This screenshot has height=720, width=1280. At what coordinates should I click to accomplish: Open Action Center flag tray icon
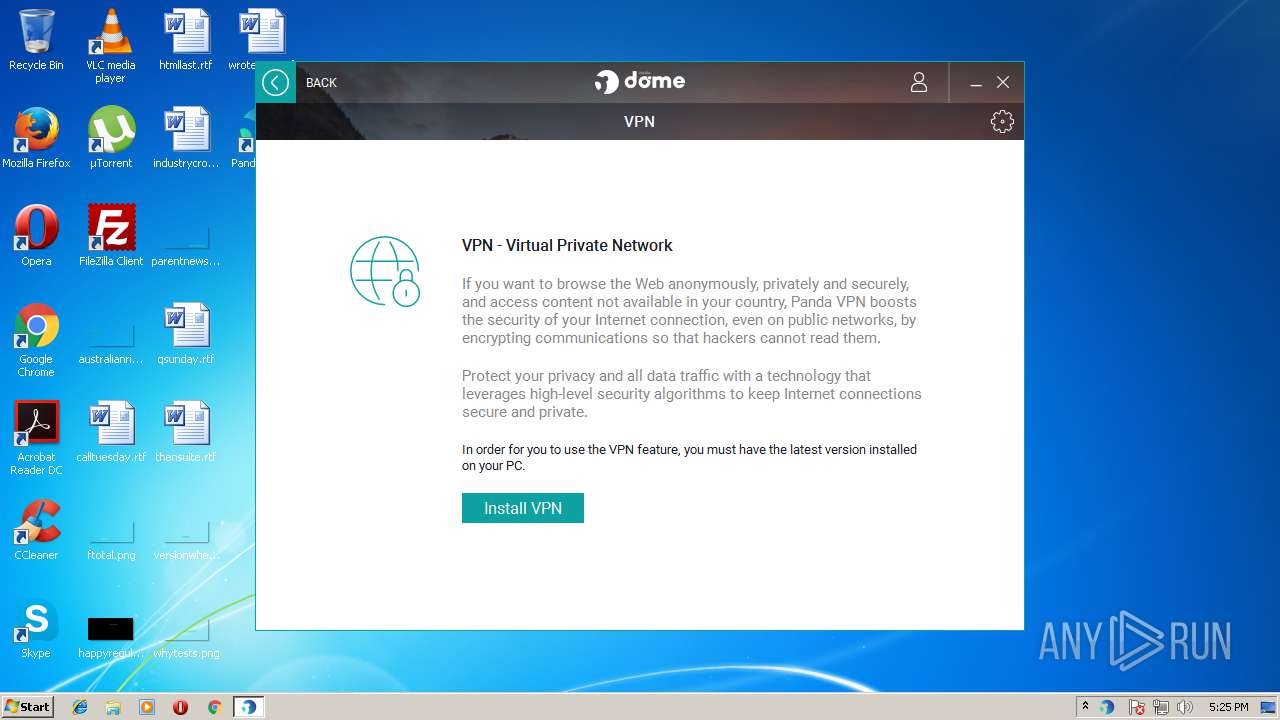[x=1137, y=707]
